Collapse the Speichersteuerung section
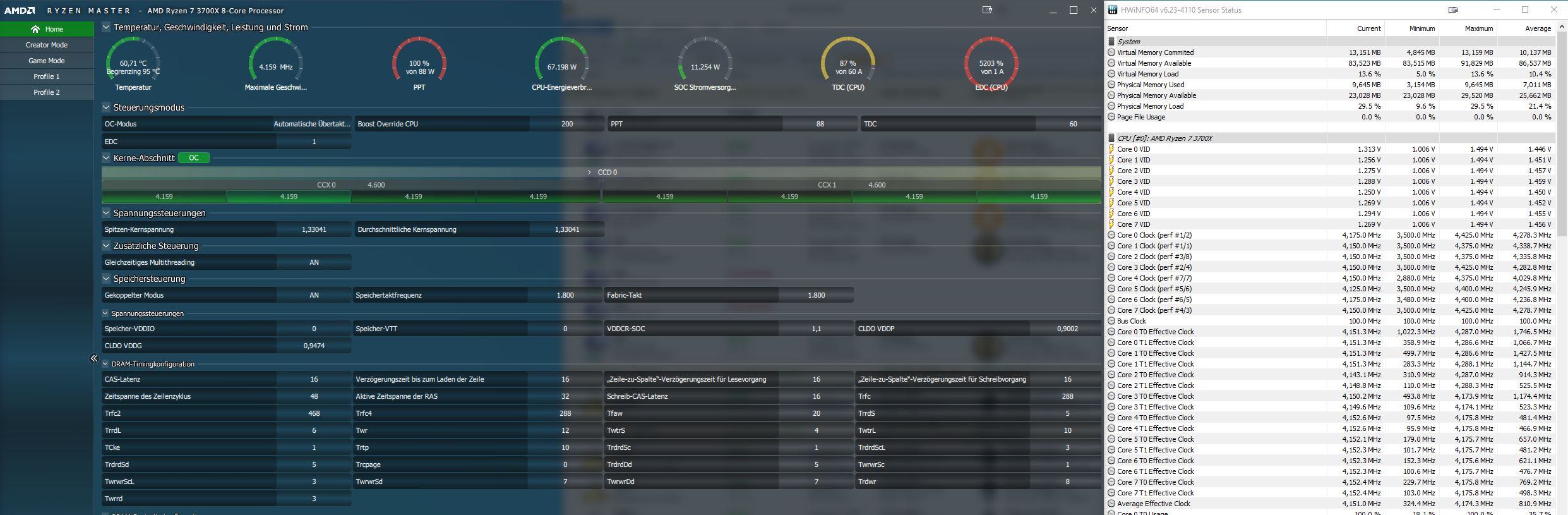This screenshot has height=515, width=1568. [106, 279]
